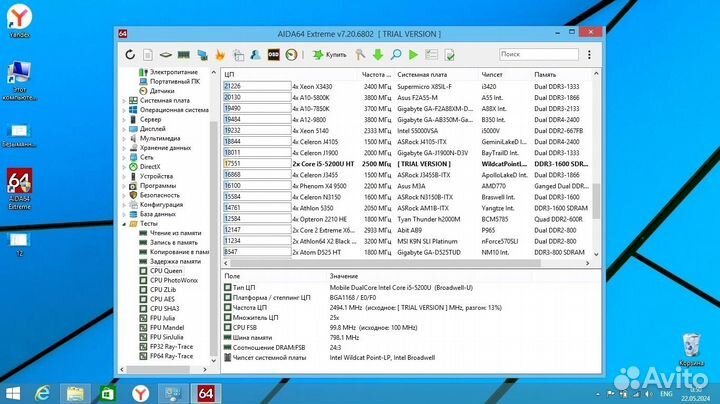This screenshot has width=720, height=404.
Task: Start benchmark with green play icon
Action: [x=413, y=55]
